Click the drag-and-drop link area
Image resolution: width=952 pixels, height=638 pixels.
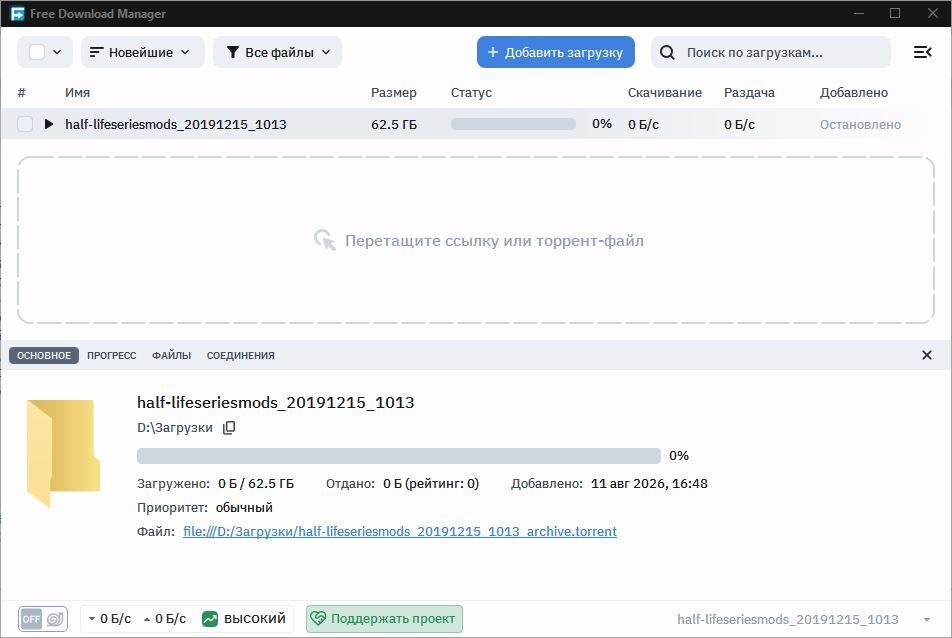pos(476,240)
